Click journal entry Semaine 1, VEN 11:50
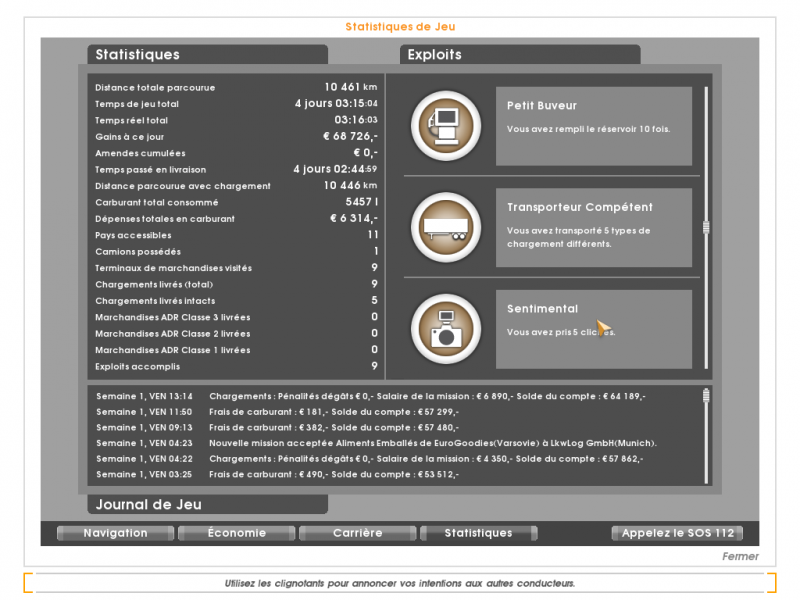The width and height of the screenshot is (800, 600). point(278,412)
